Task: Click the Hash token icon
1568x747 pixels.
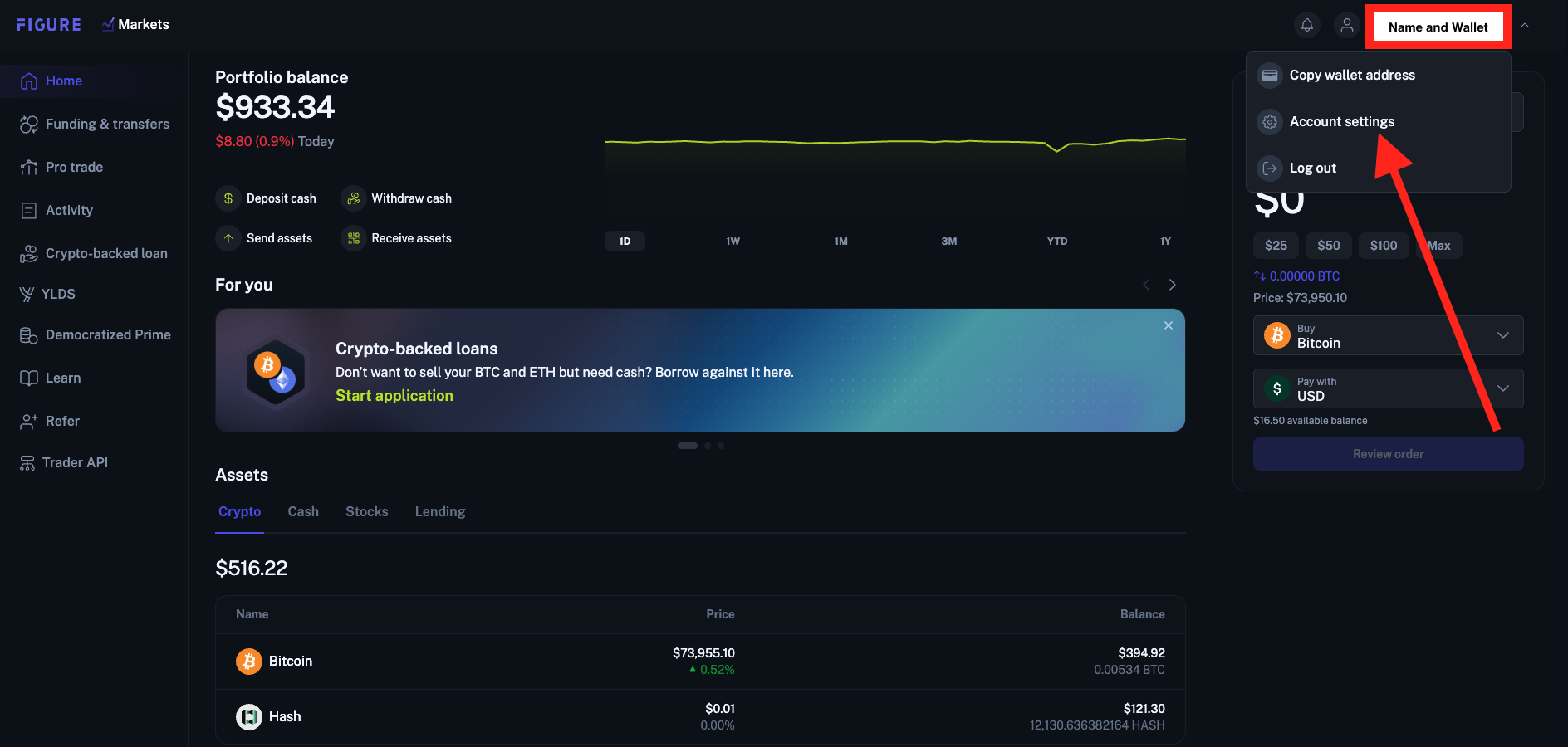Action: click(249, 716)
